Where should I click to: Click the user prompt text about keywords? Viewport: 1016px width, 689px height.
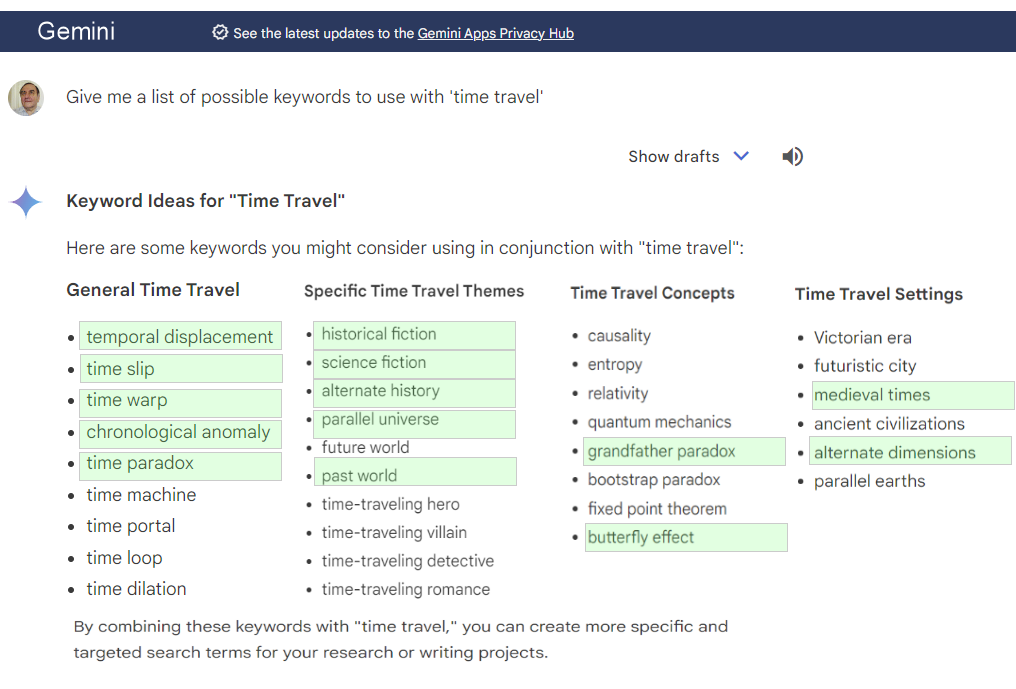[305, 97]
